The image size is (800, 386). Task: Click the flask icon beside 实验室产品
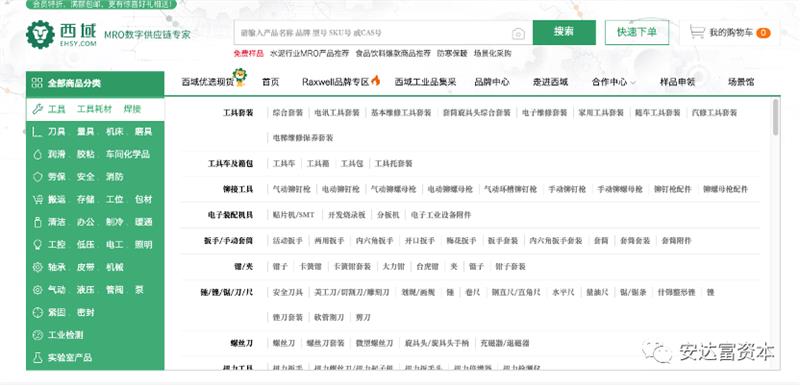click(37, 357)
